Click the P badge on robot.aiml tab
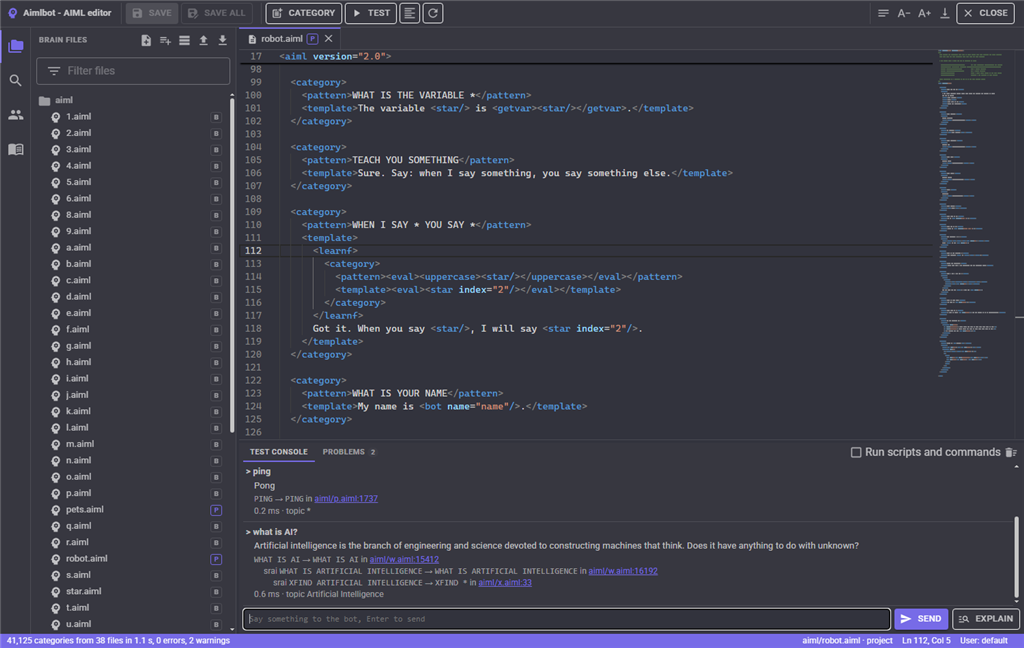 313,39
